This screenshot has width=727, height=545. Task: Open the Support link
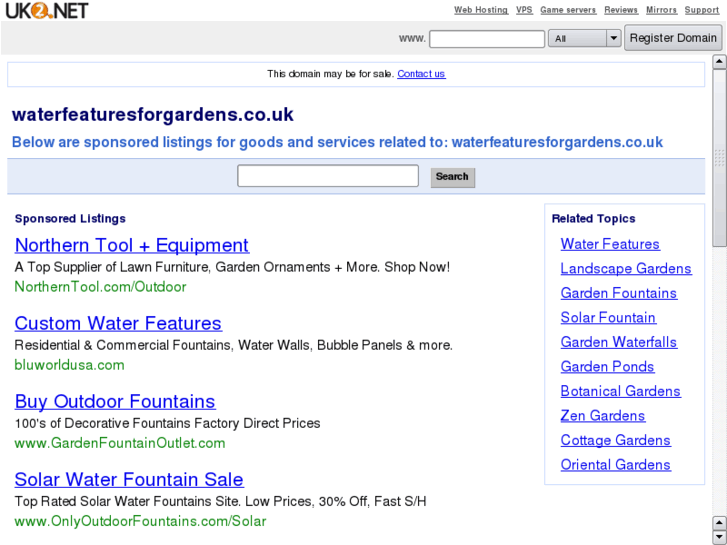pos(701,10)
